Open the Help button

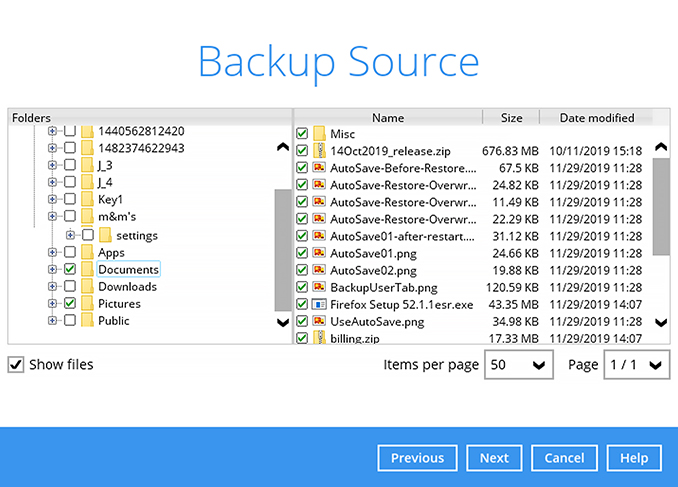(x=634, y=458)
